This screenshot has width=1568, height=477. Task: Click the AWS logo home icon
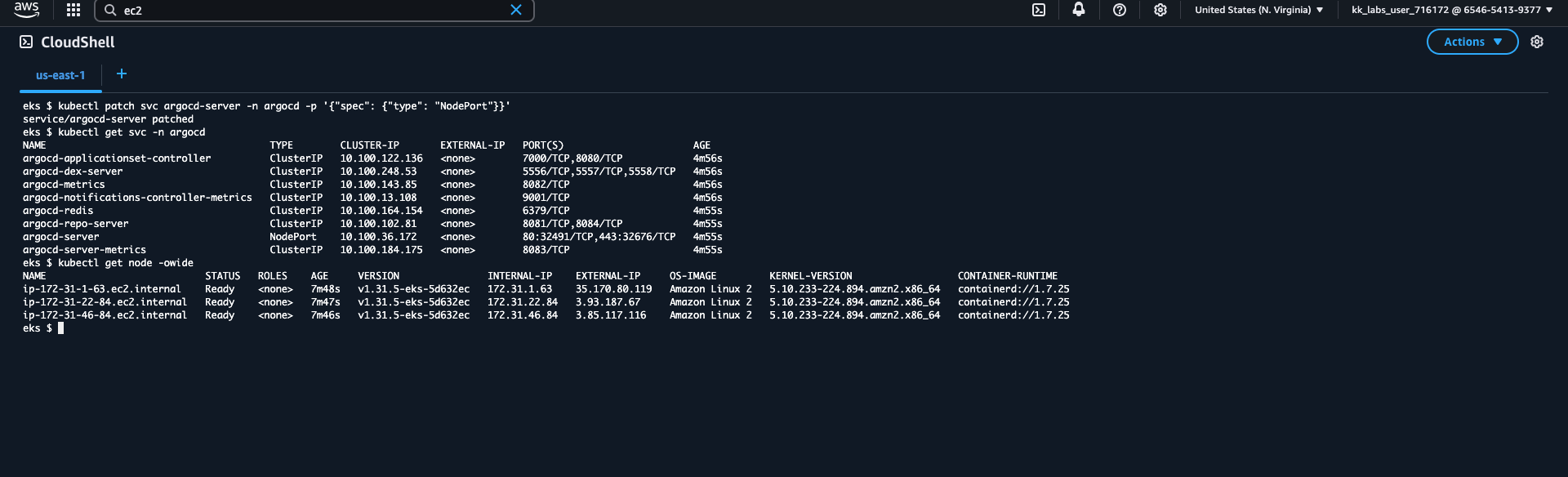26,9
